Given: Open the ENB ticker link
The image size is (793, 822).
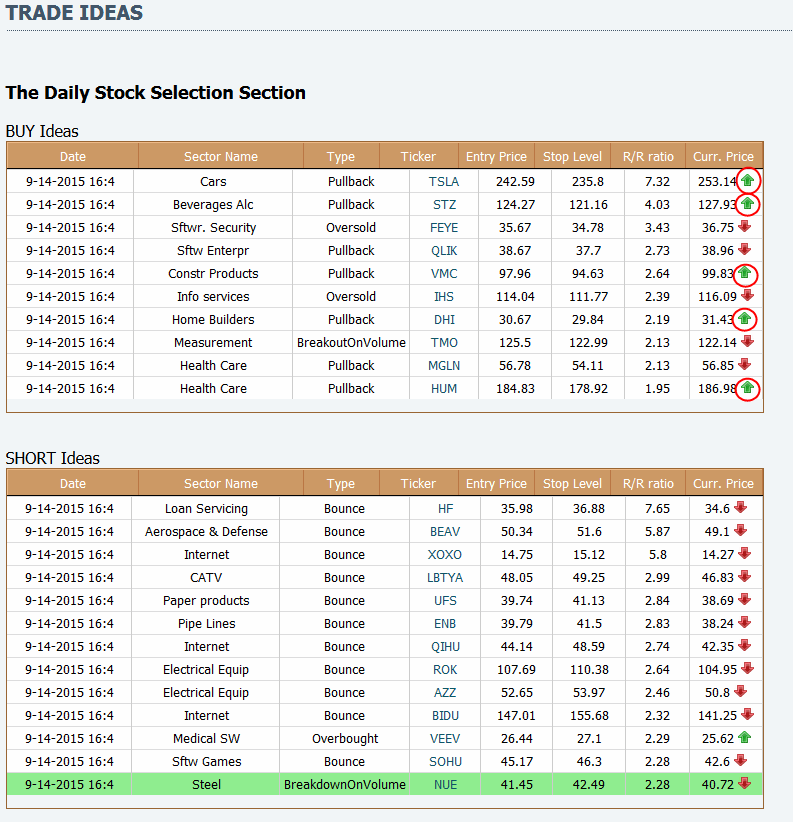Looking at the screenshot, I should tap(445, 624).
